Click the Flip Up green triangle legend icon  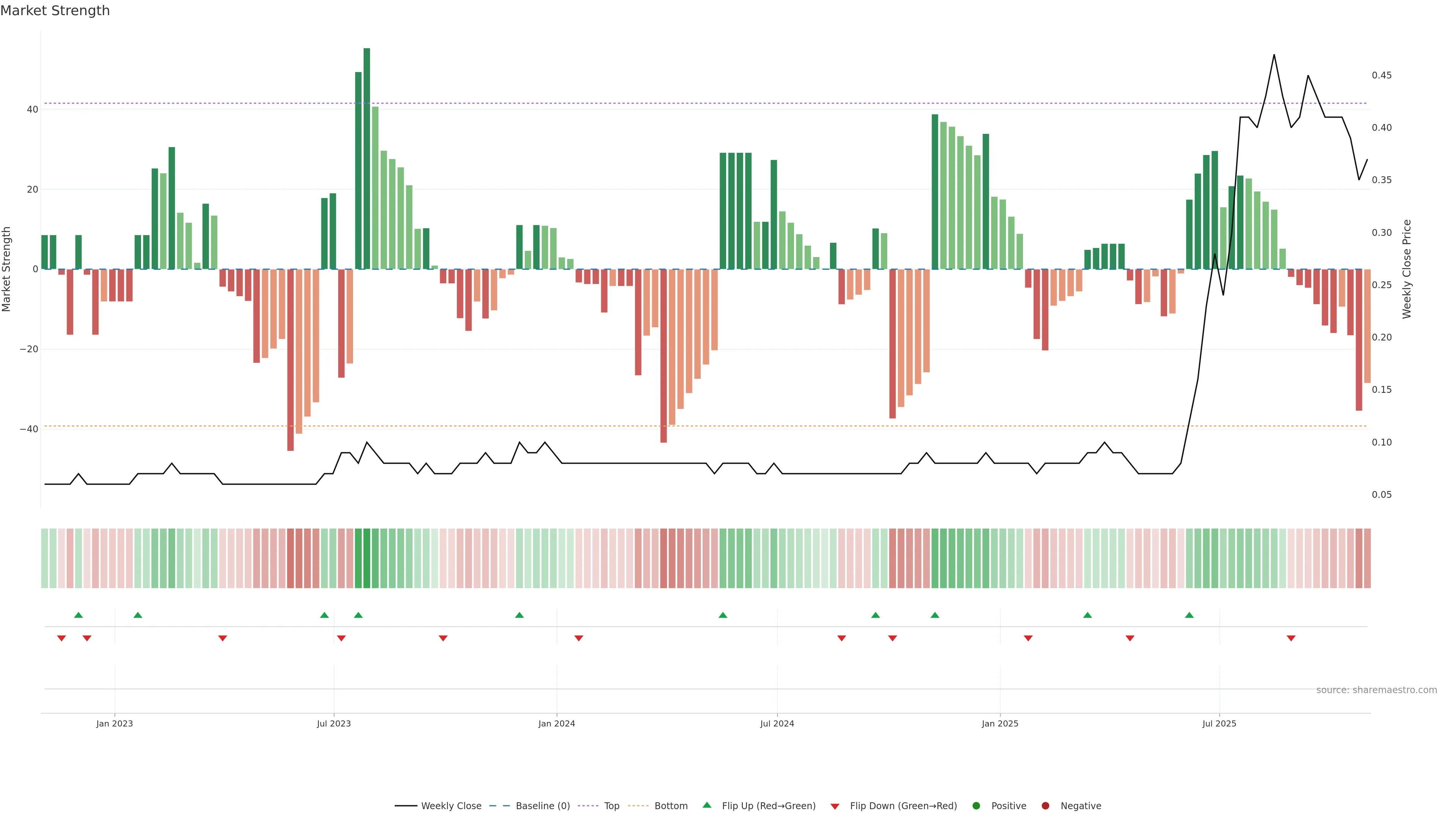(x=706, y=805)
